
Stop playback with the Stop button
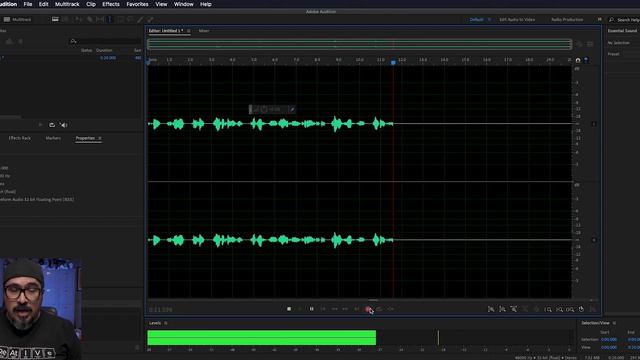pos(289,309)
